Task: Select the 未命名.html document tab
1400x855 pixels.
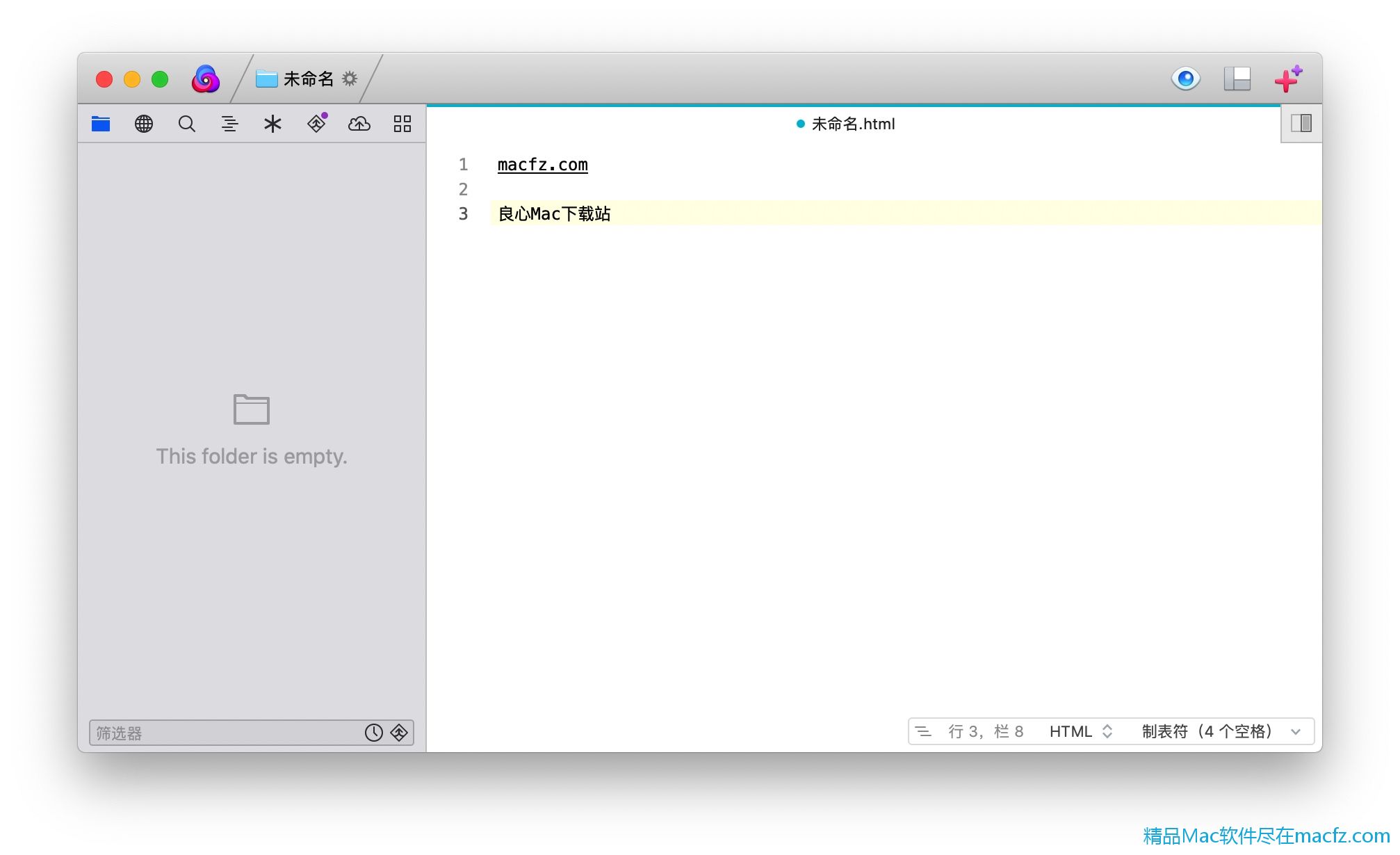Action: [854, 124]
